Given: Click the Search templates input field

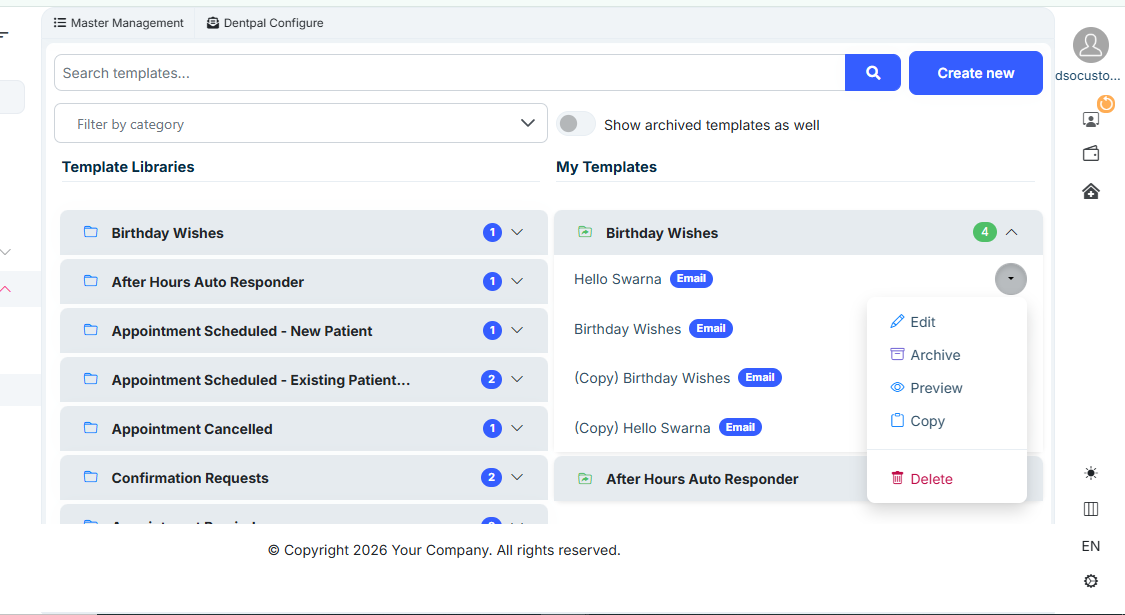Looking at the screenshot, I should click(450, 73).
